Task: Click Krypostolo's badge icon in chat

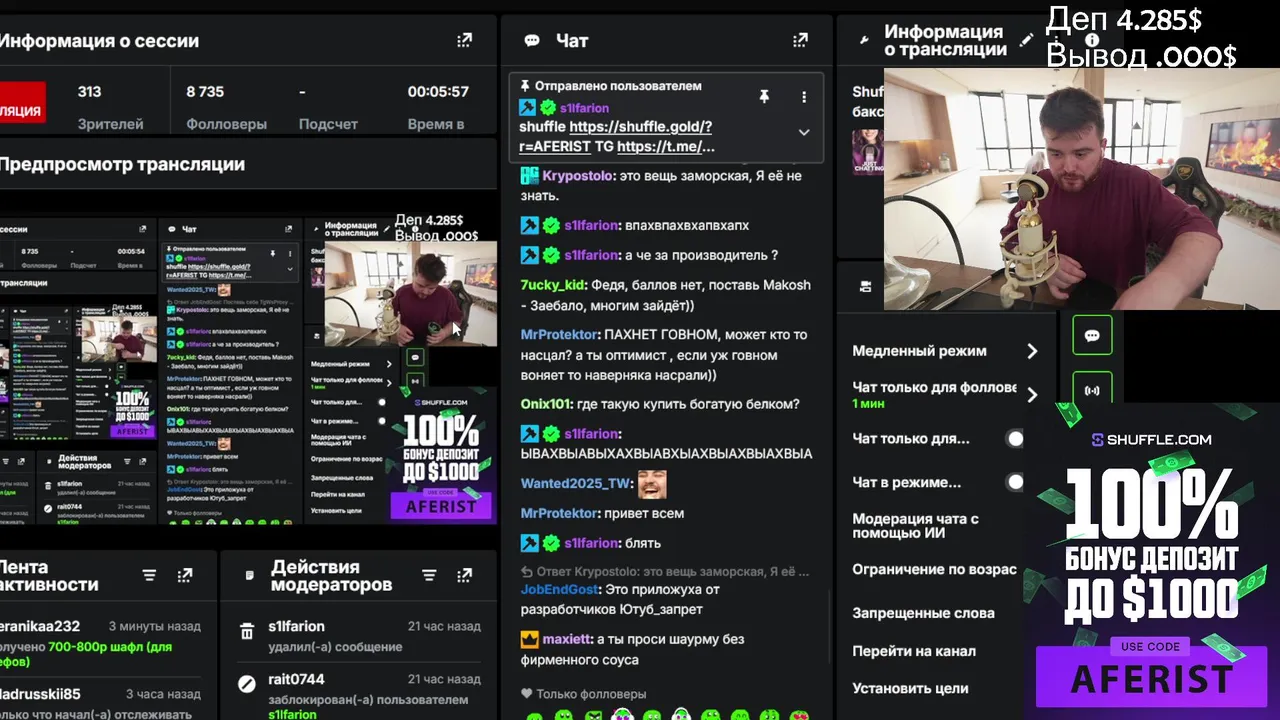Action: pos(529,176)
